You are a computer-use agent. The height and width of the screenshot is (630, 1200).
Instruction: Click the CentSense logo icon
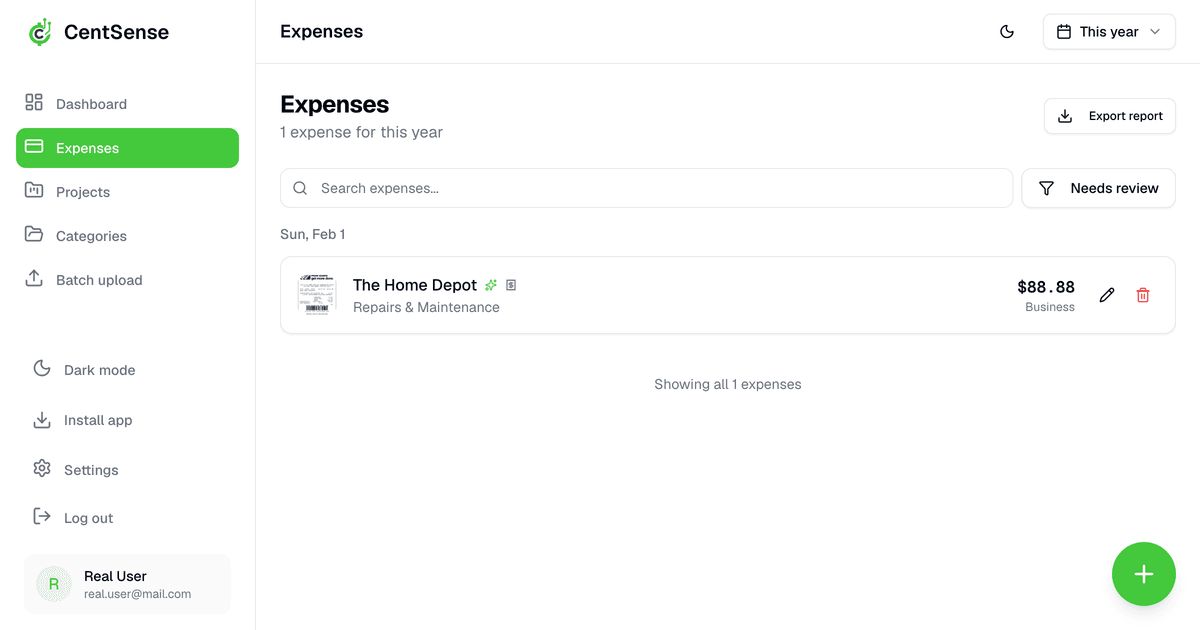pyautogui.click(x=40, y=32)
